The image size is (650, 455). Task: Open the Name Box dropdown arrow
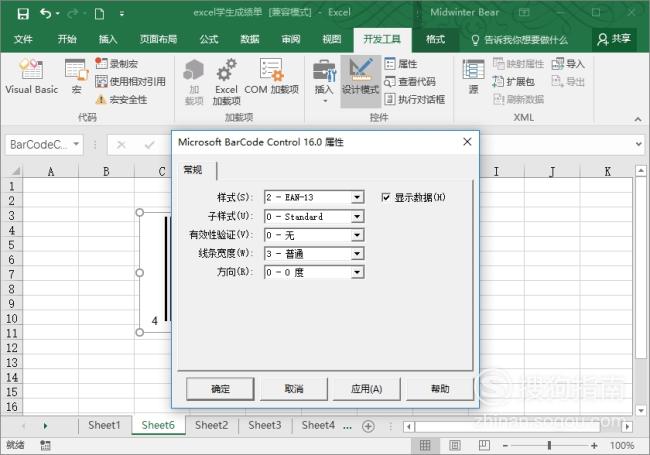point(76,144)
